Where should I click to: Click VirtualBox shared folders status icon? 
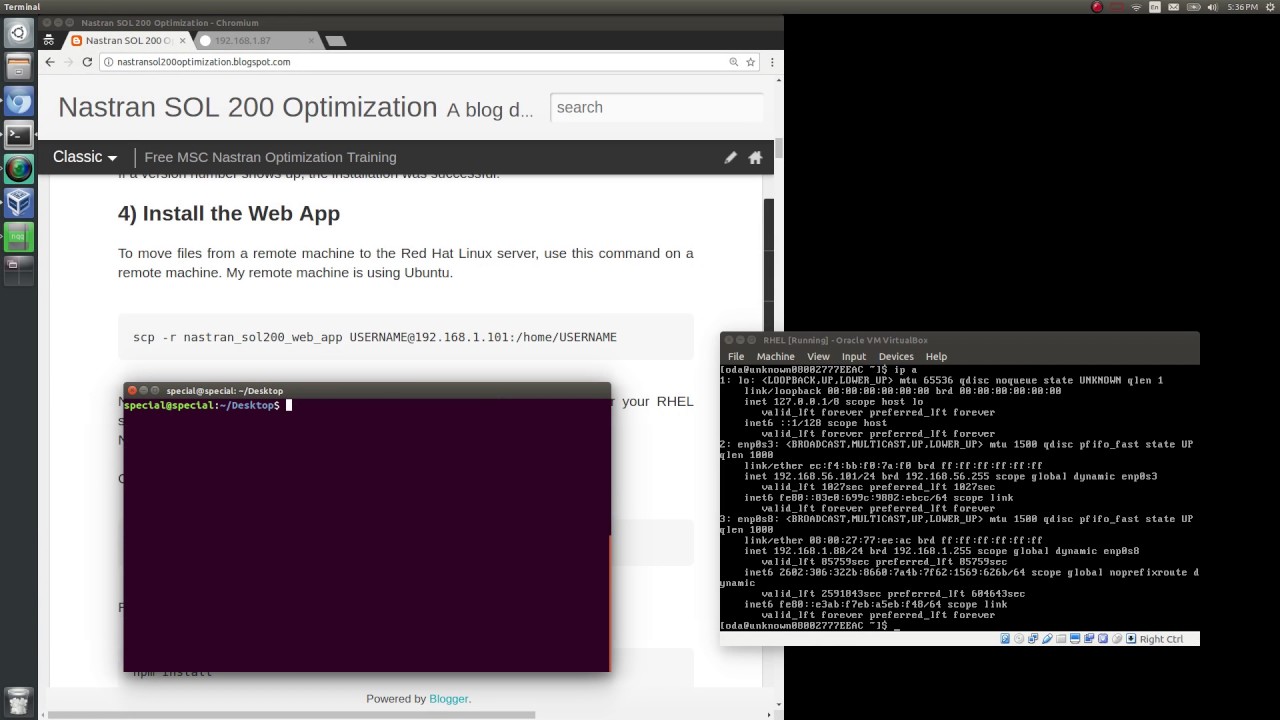[x=1061, y=639]
